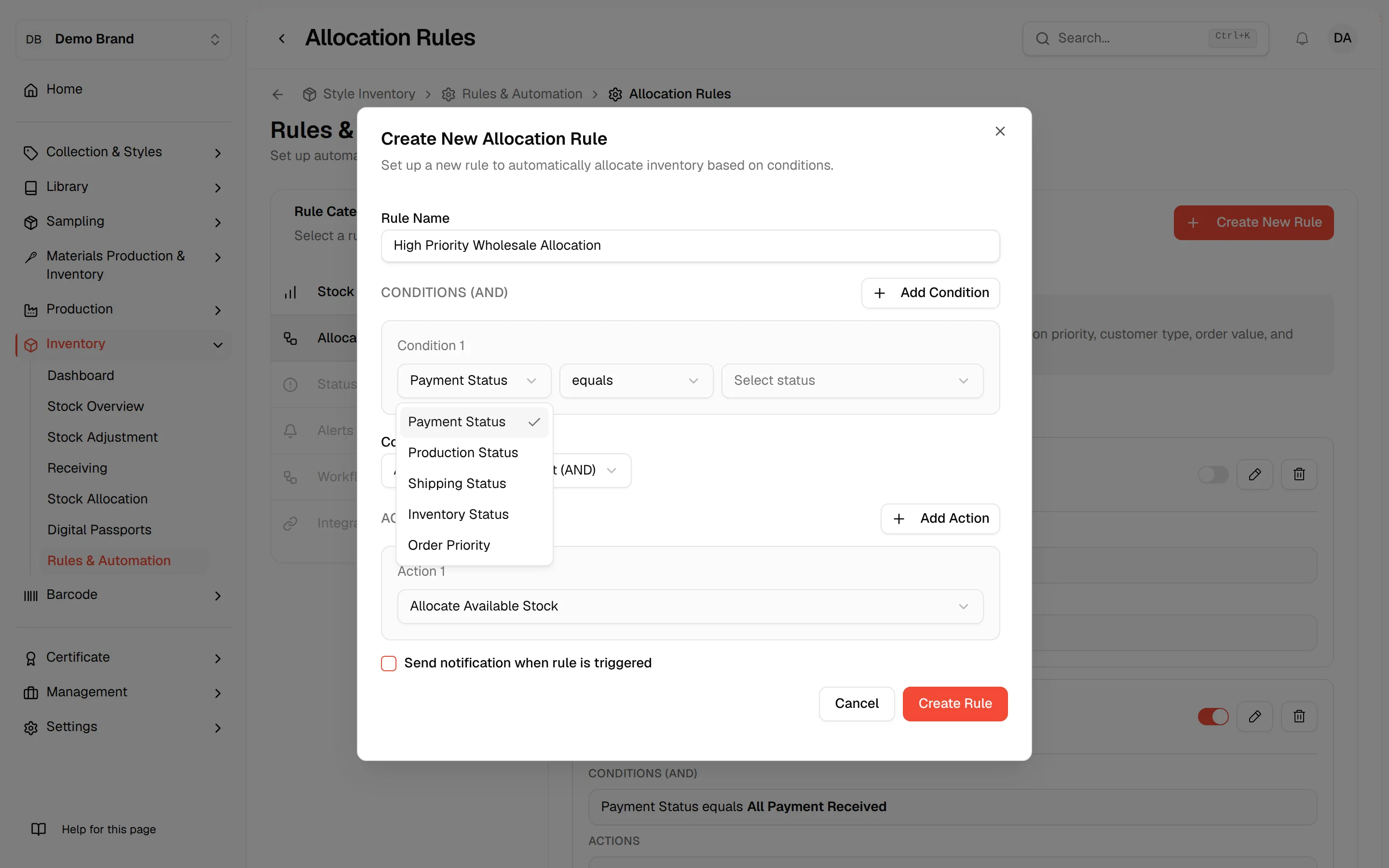1389x868 pixels.
Task: Choose Shipping Status from the list
Action: pyautogui.click(x=474, y=484)
